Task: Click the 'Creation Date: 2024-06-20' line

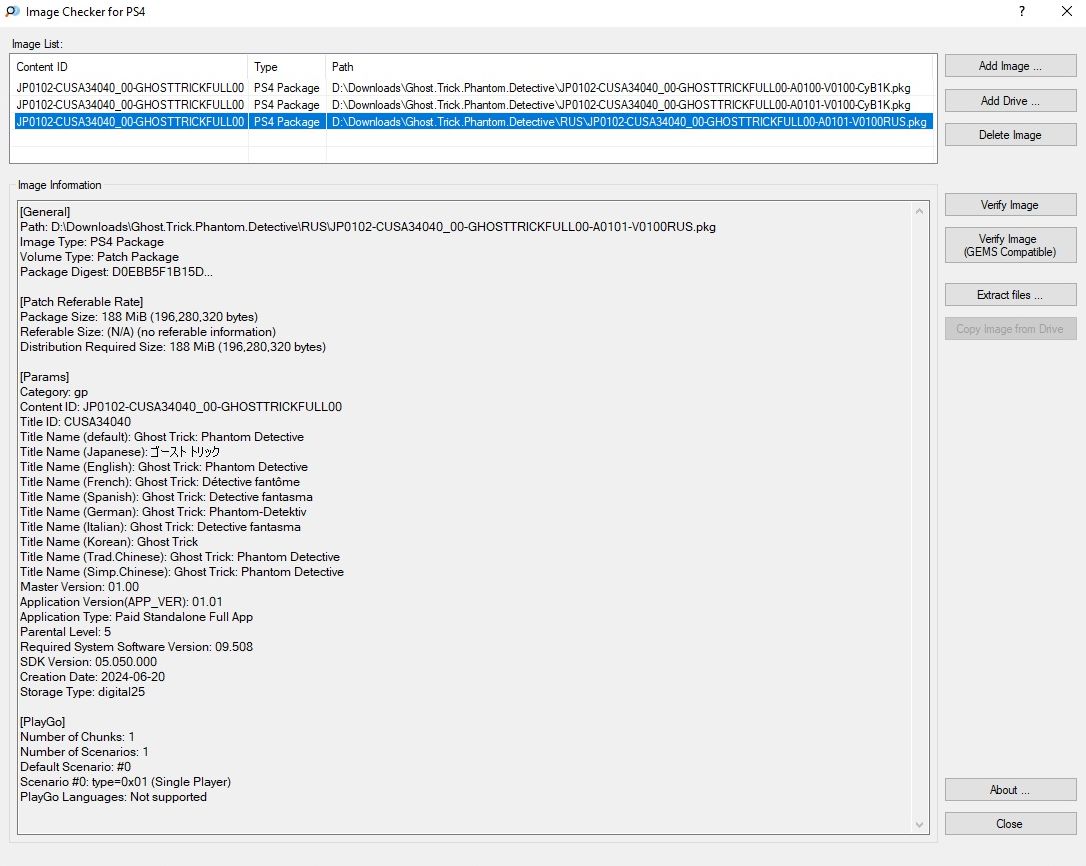Action: click(x=93, y=678)
